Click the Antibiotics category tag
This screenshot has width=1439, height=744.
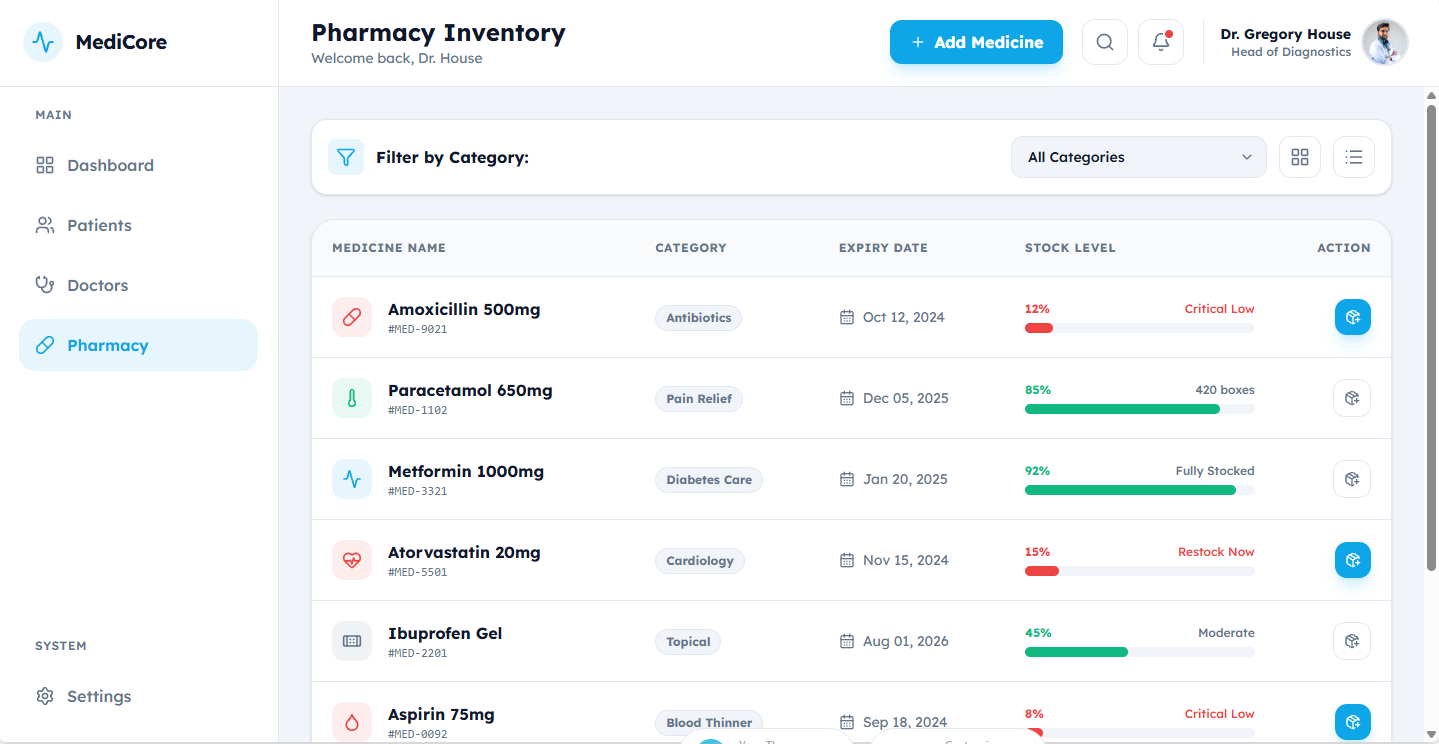pyautogui.click(x=698, y=318)
